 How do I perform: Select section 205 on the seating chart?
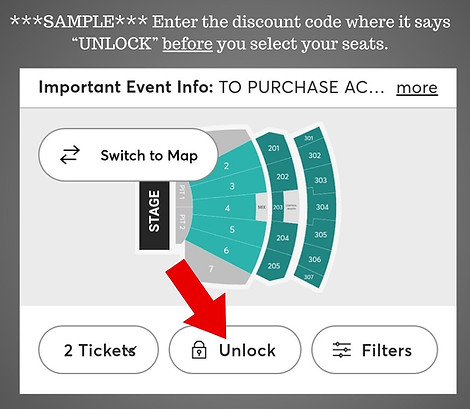273,266
